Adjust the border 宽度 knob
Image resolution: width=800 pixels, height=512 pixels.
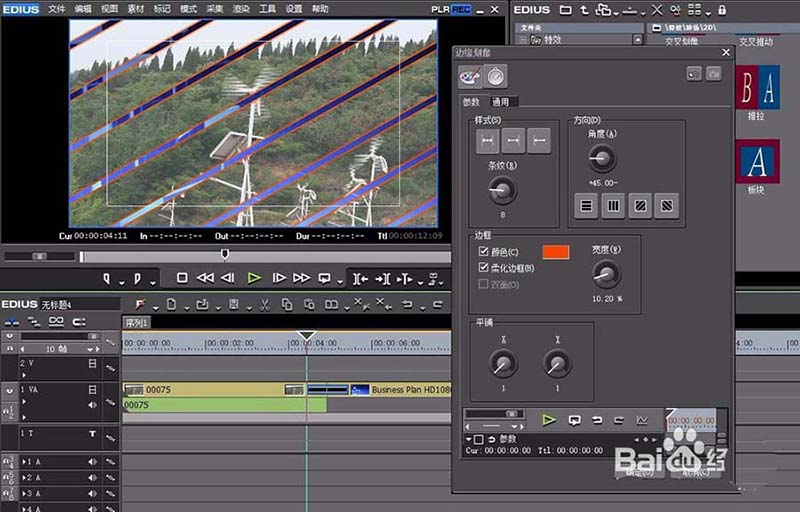click(607, 274)
